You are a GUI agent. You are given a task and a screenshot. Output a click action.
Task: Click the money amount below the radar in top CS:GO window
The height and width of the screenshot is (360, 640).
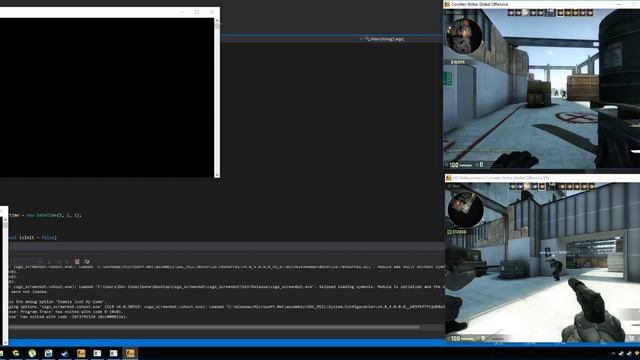pyautogui.click(x=458, y=62)
